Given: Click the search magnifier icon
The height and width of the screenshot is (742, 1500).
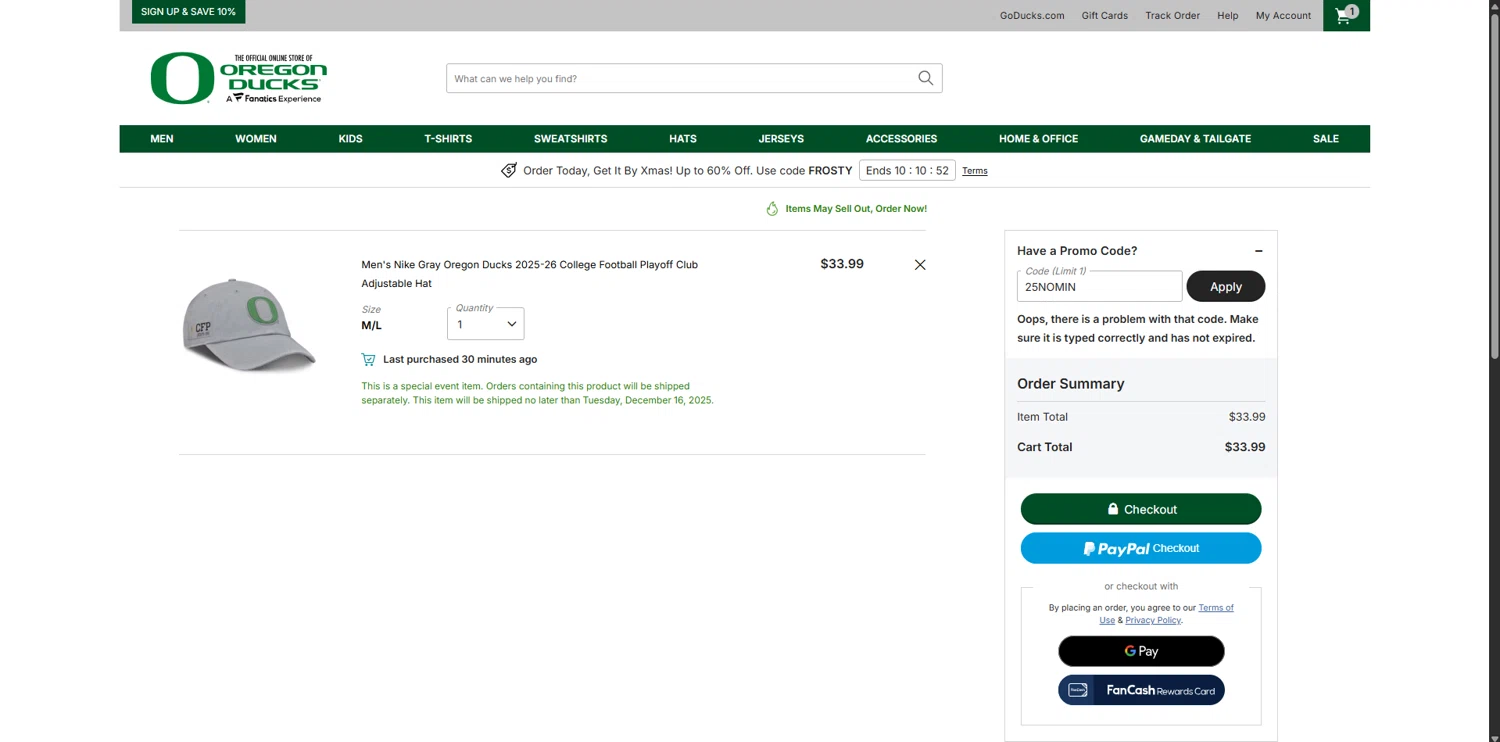Looking at the screenshot, I should coord(925,78).
